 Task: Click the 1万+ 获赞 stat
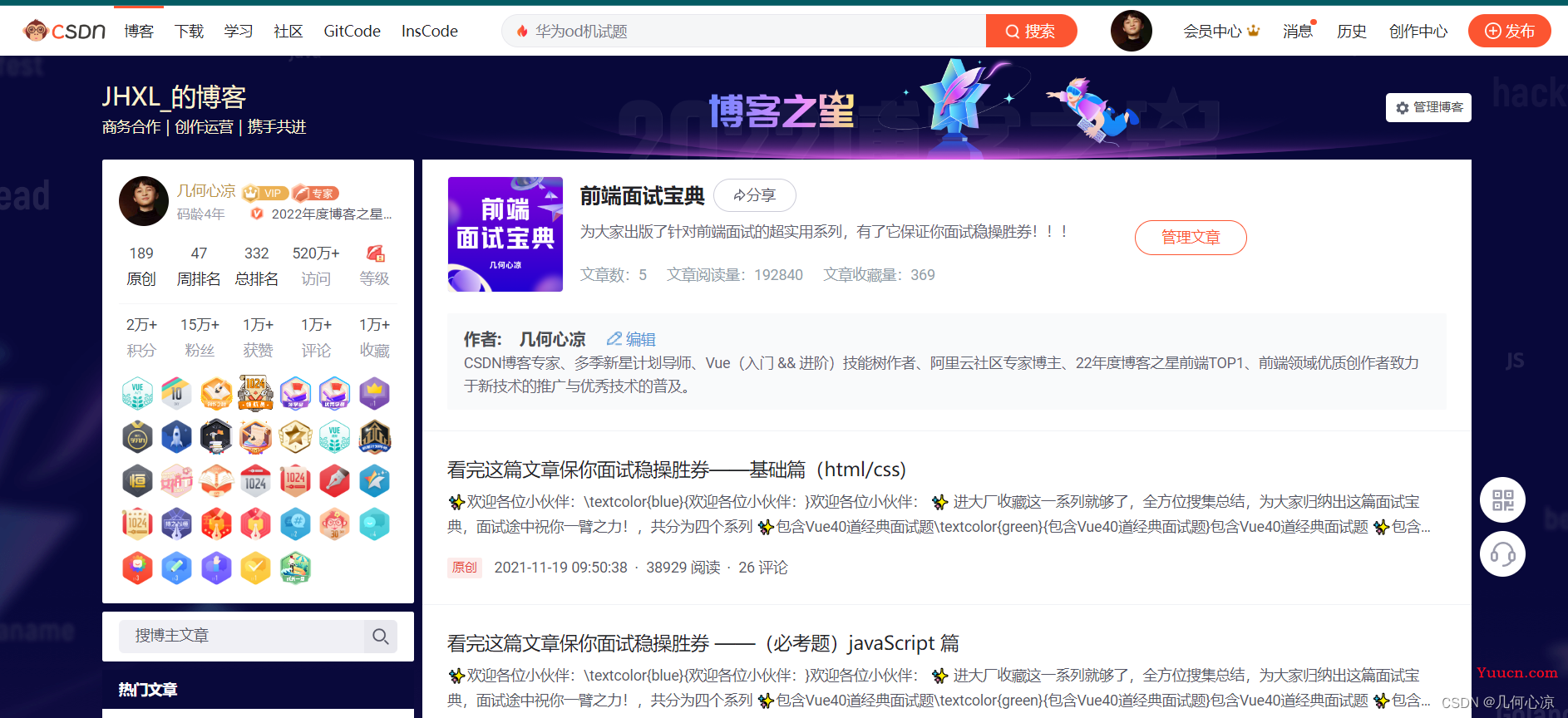click(x=258, y=337)
